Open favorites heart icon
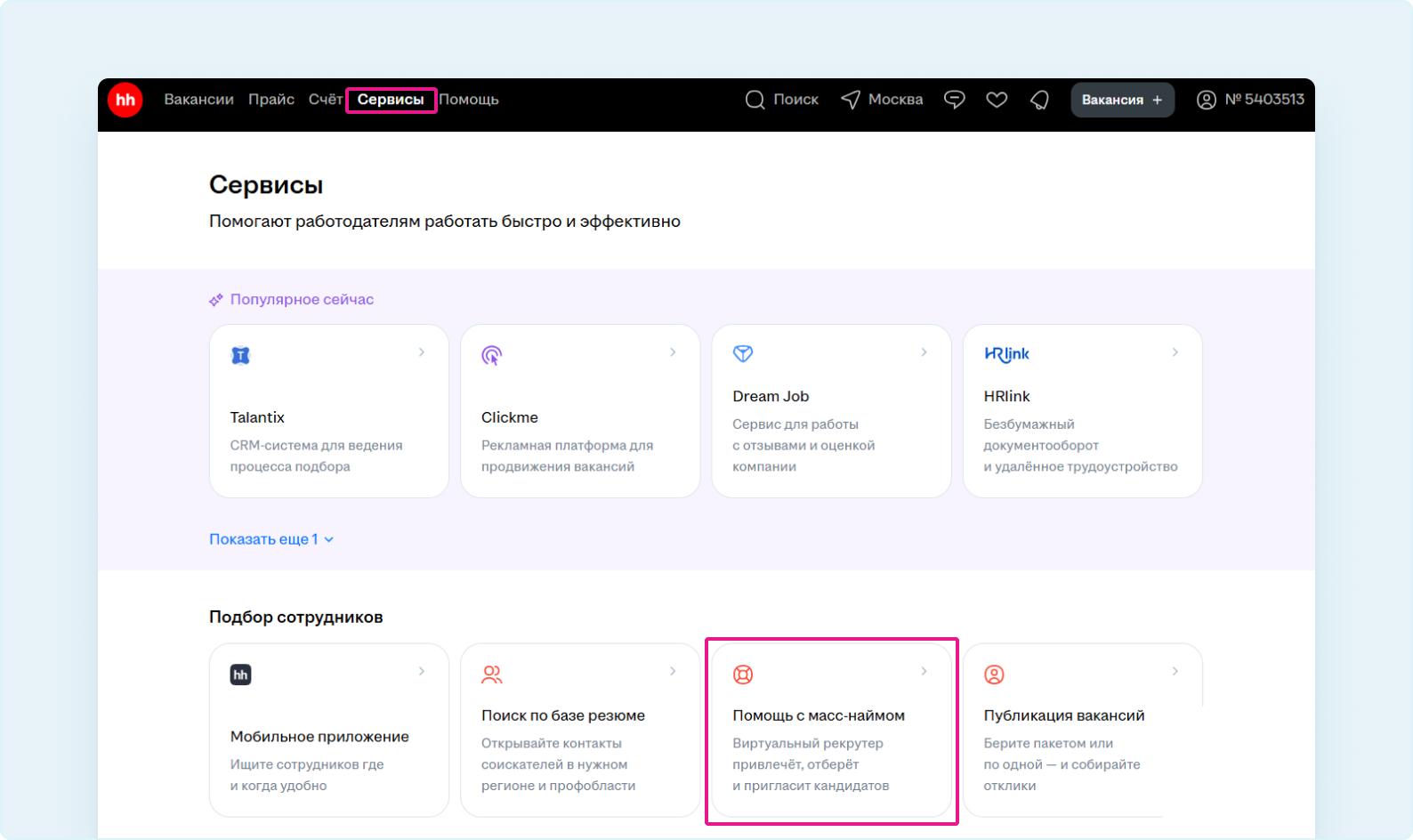Viewport: 1413px width, 840px height. click(997, 100)
